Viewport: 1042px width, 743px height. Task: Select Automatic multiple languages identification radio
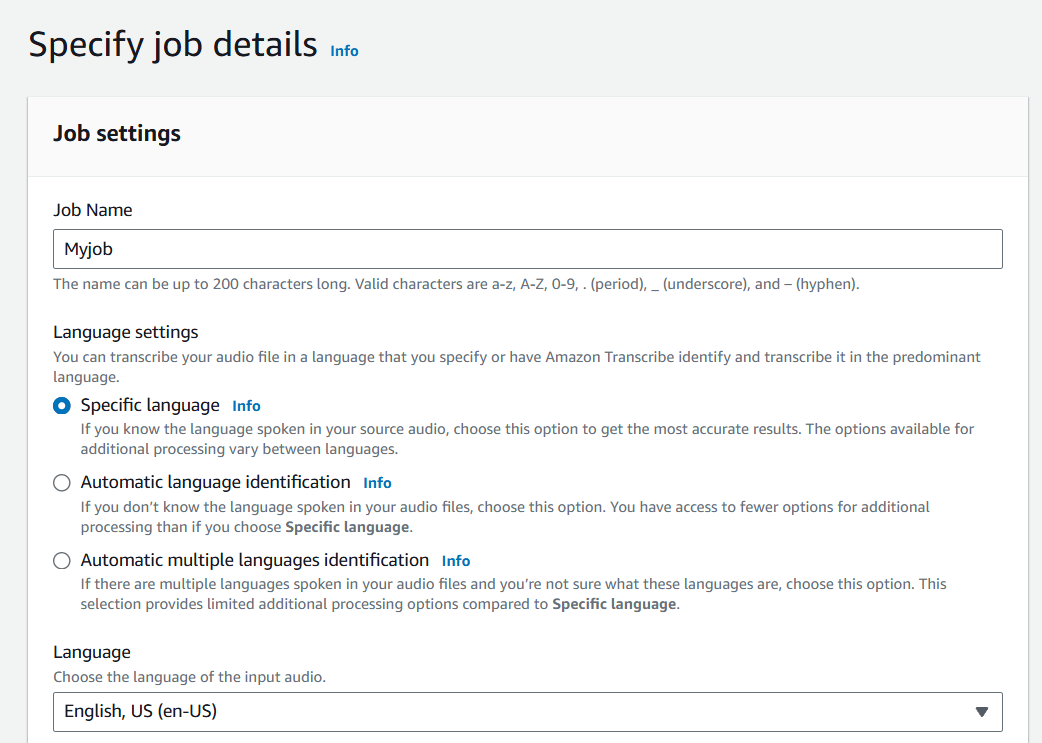(62, 561)
